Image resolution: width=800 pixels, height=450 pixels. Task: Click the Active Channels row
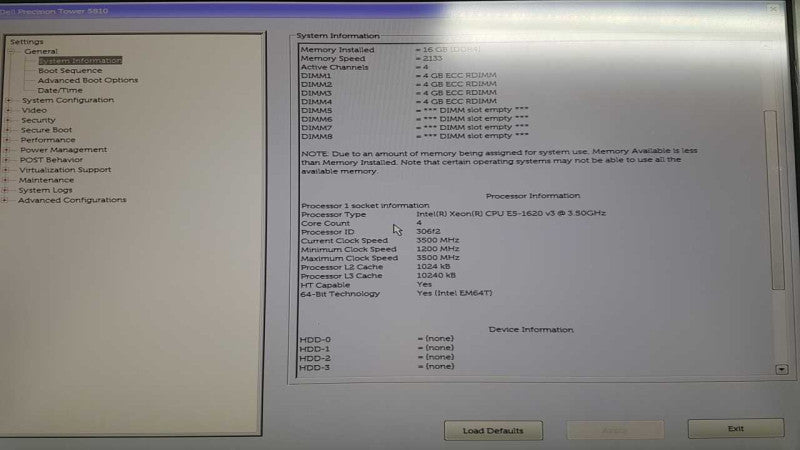365,67
